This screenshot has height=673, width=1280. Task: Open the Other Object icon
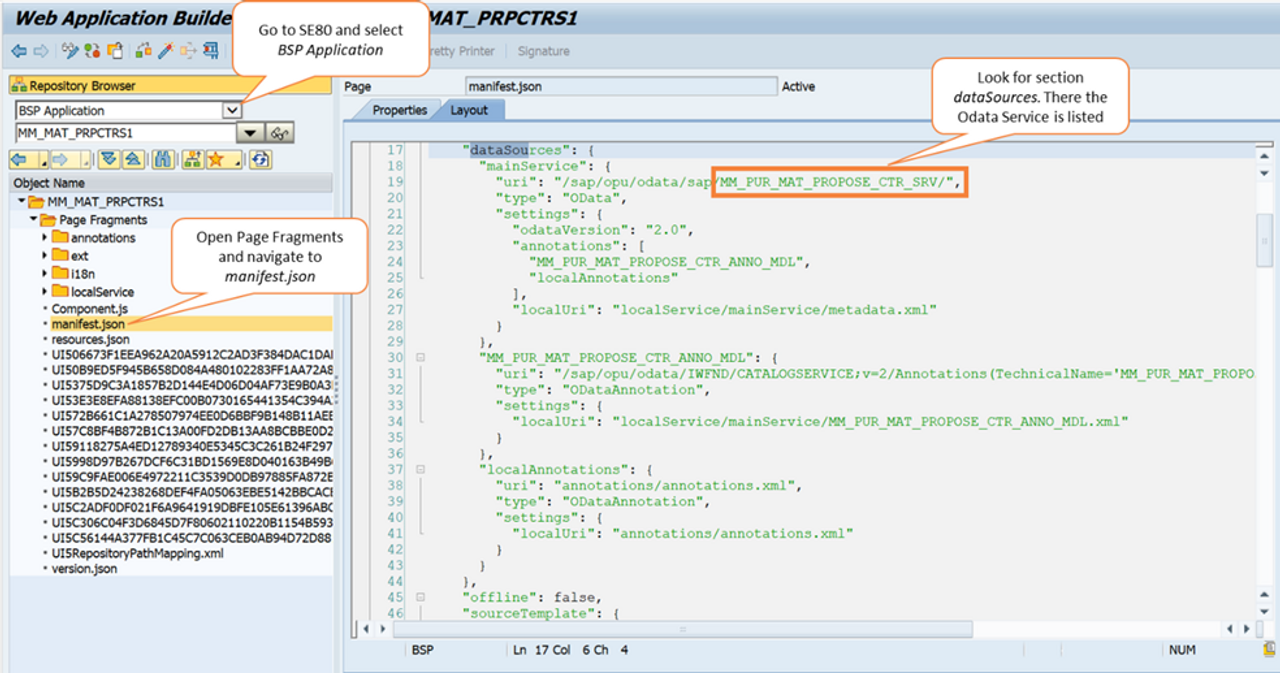tap(115, 50)
